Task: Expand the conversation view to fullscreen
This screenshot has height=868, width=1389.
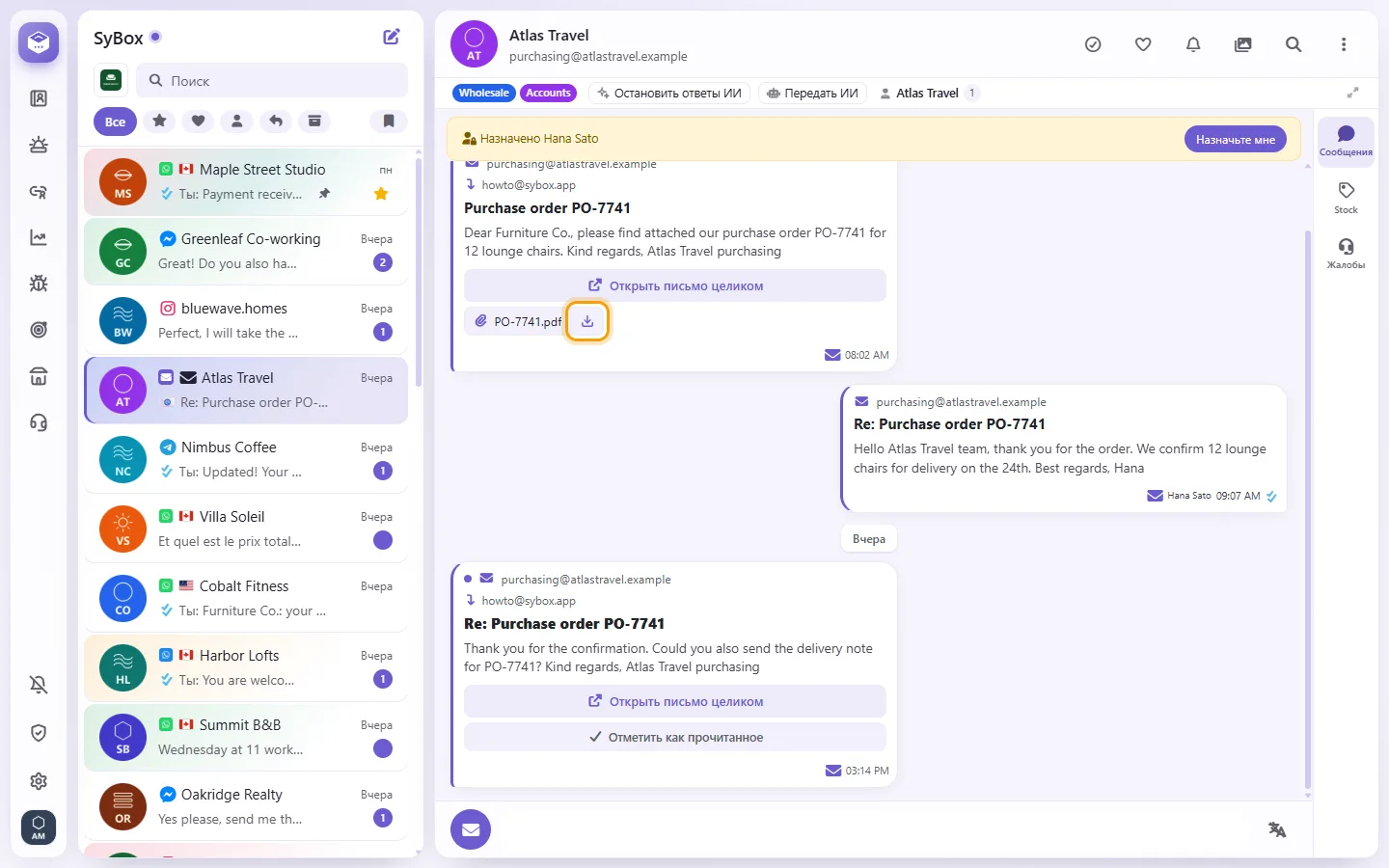Action: point(1352,93)
